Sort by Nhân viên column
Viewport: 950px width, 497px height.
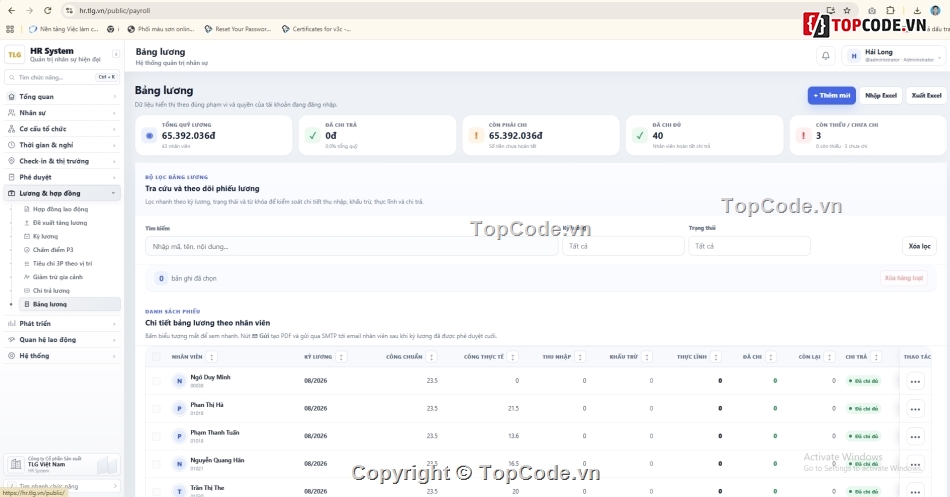(211, 357)
